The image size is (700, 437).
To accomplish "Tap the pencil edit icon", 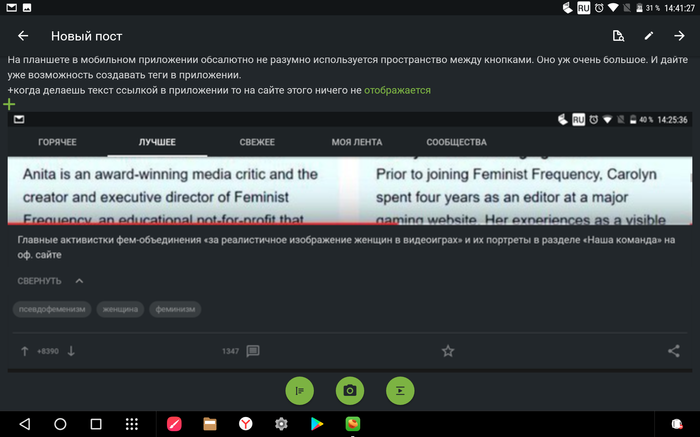I will coord(649,36).
